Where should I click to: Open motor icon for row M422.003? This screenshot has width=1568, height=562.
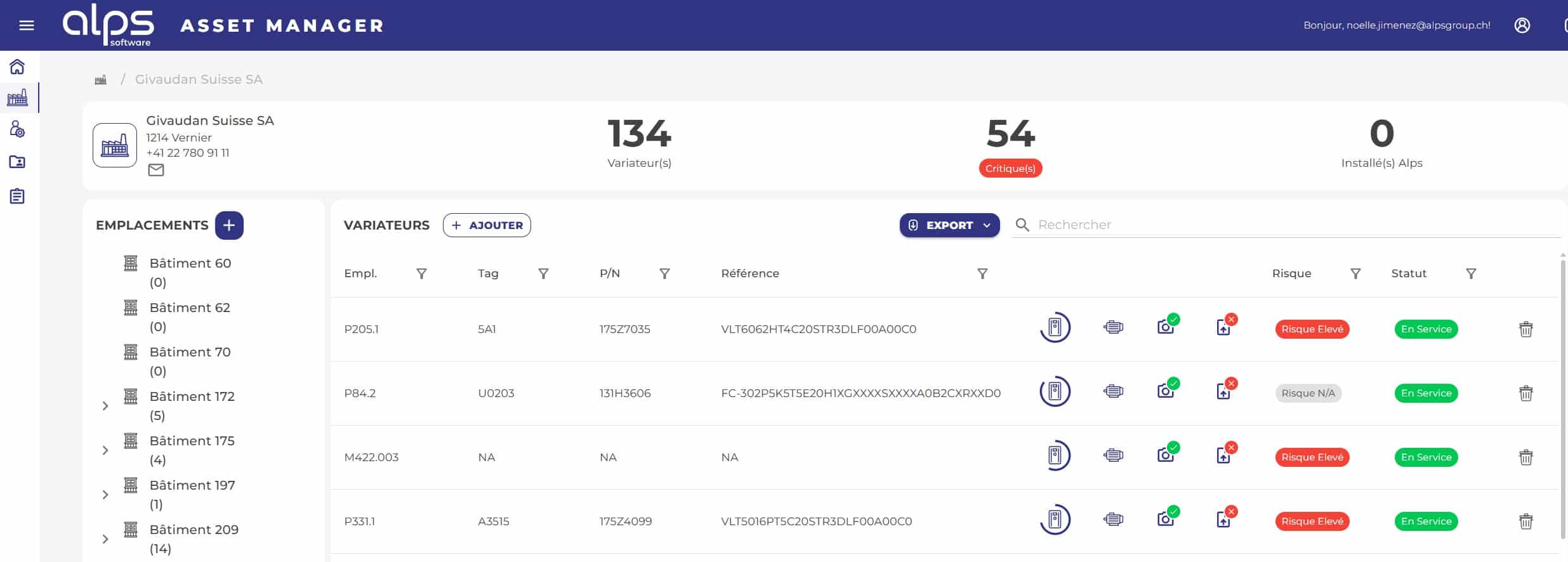point(1113,455)
